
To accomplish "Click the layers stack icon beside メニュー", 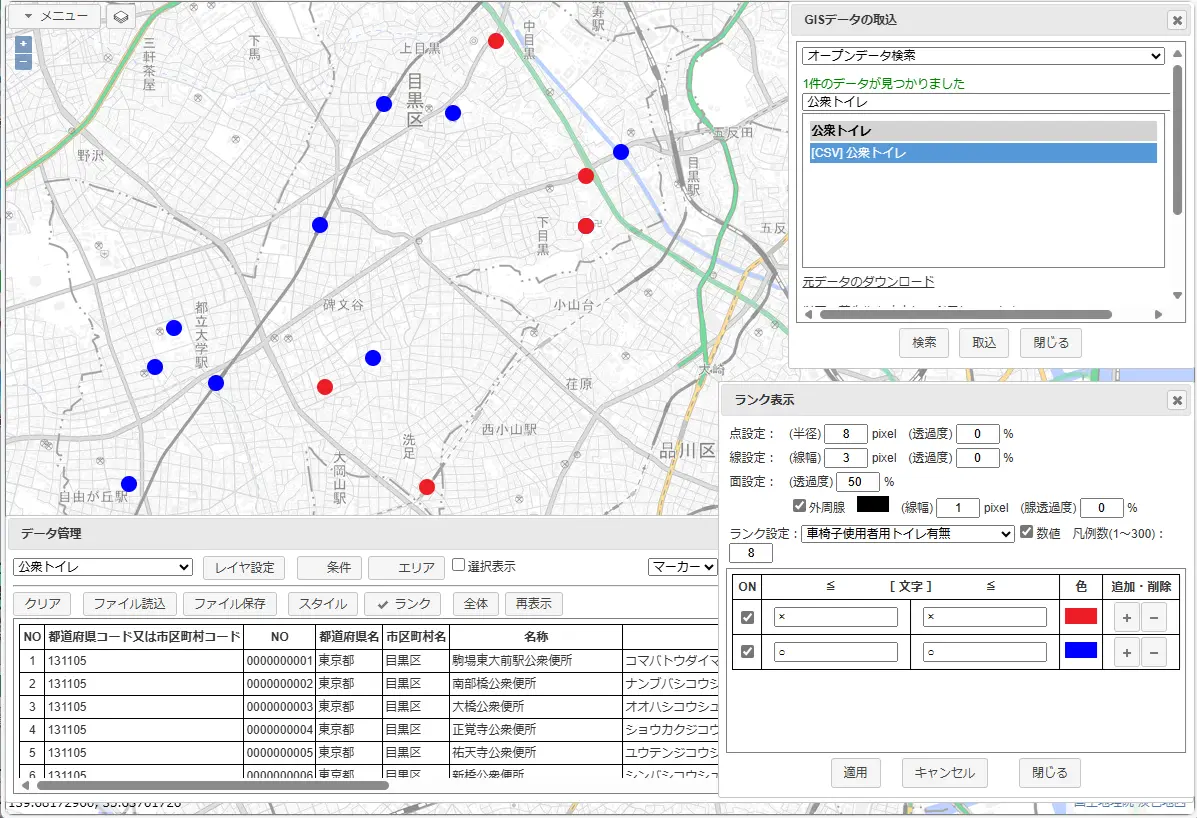I will pos(120,17).
